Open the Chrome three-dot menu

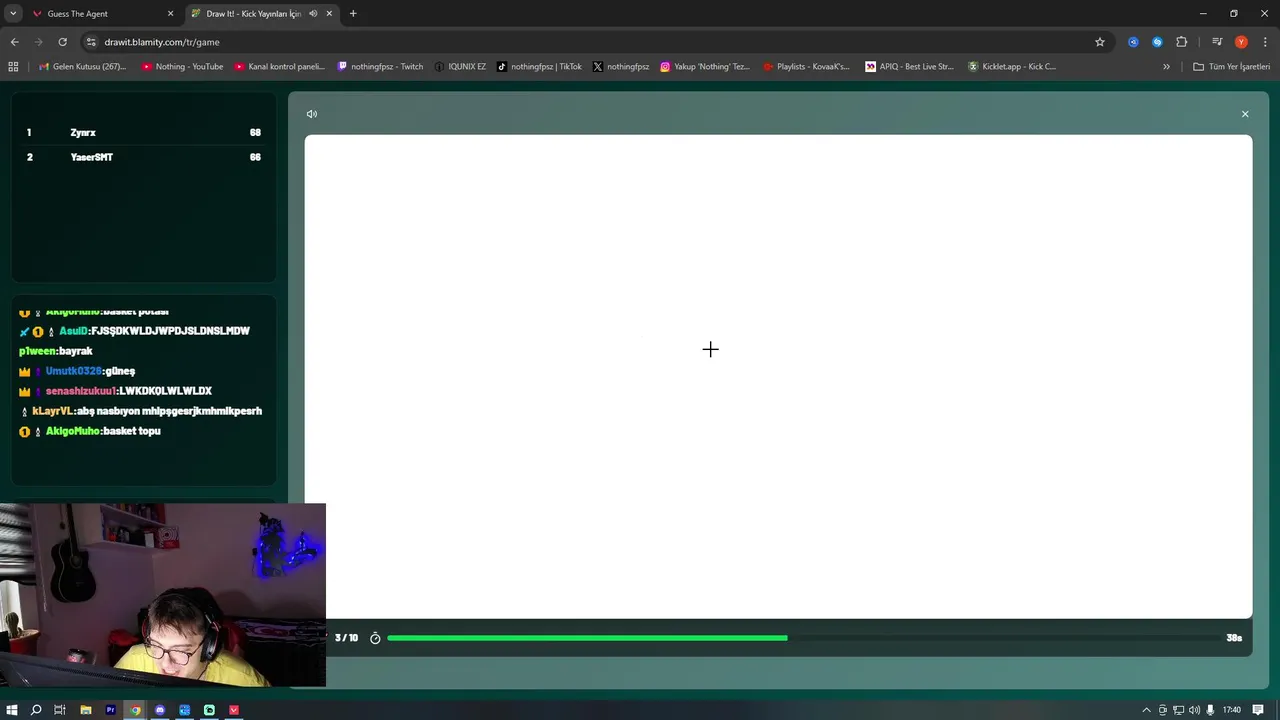pos(1263,42)
